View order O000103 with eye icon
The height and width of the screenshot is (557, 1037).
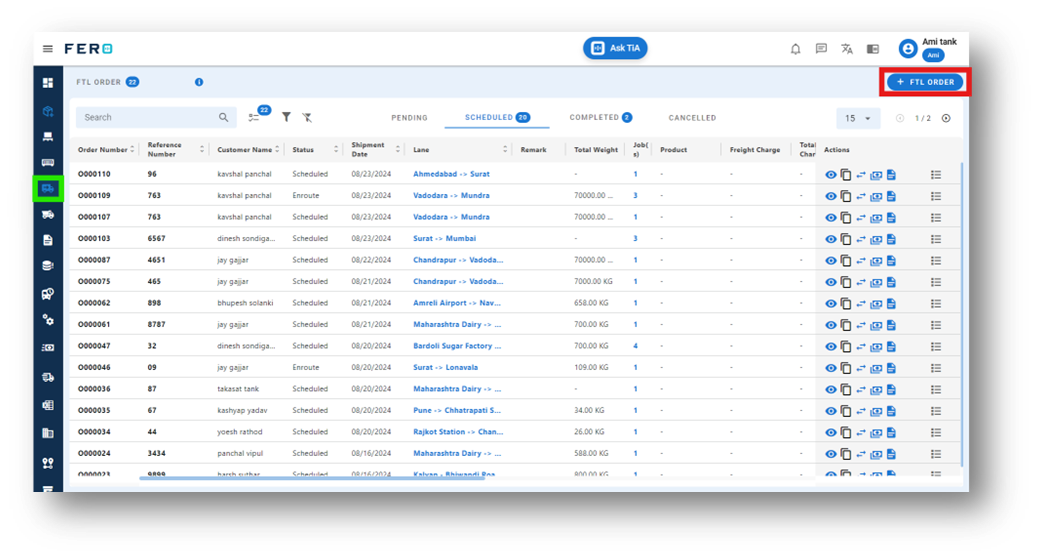[x=831, y=239]
